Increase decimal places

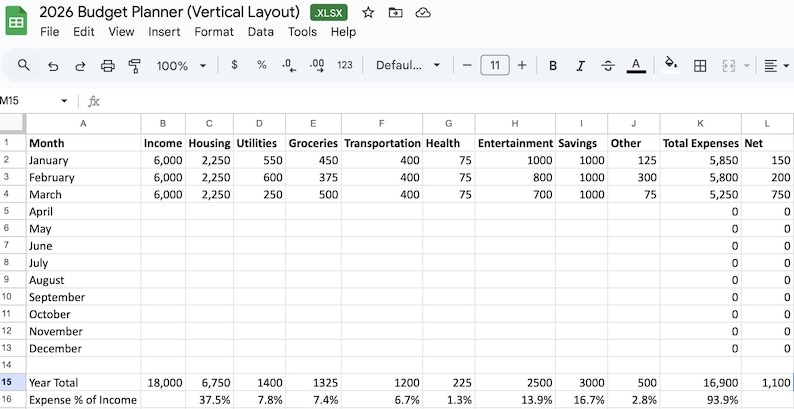(317, 66)
